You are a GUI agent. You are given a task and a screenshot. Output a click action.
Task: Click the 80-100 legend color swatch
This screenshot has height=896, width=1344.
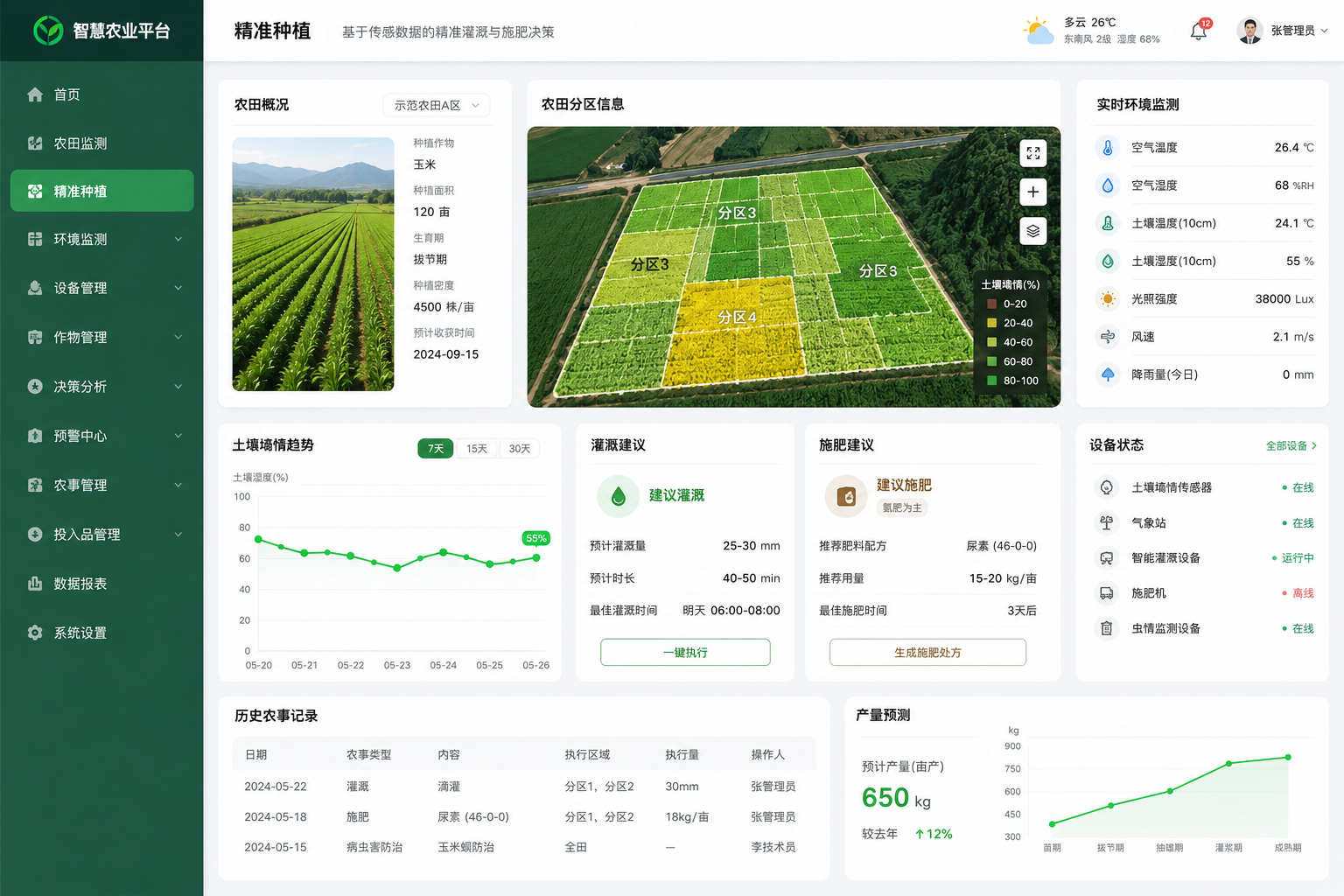click(x=992, y=381)
